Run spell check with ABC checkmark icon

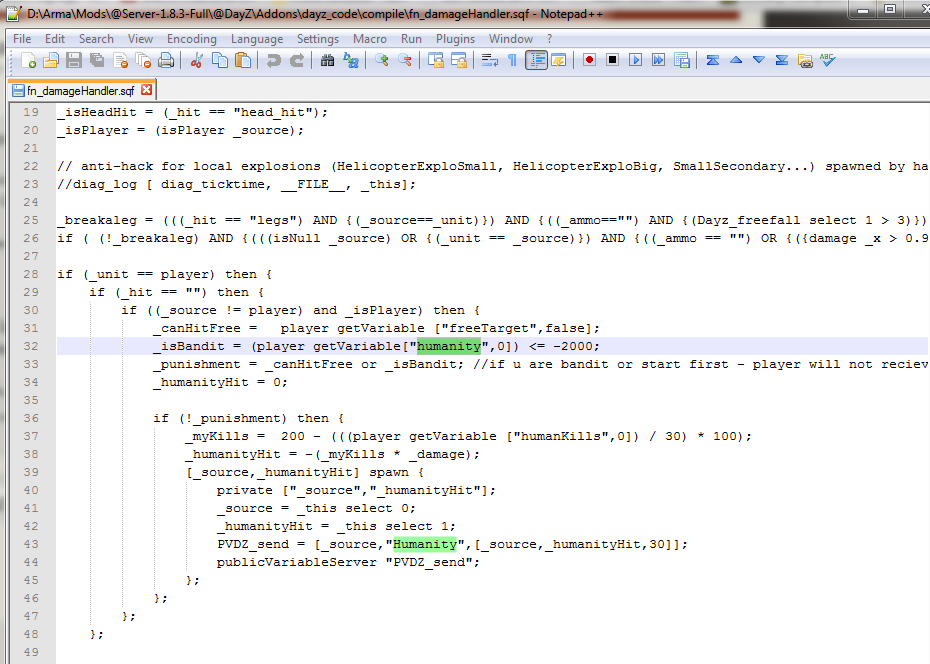tap(828, 60)
